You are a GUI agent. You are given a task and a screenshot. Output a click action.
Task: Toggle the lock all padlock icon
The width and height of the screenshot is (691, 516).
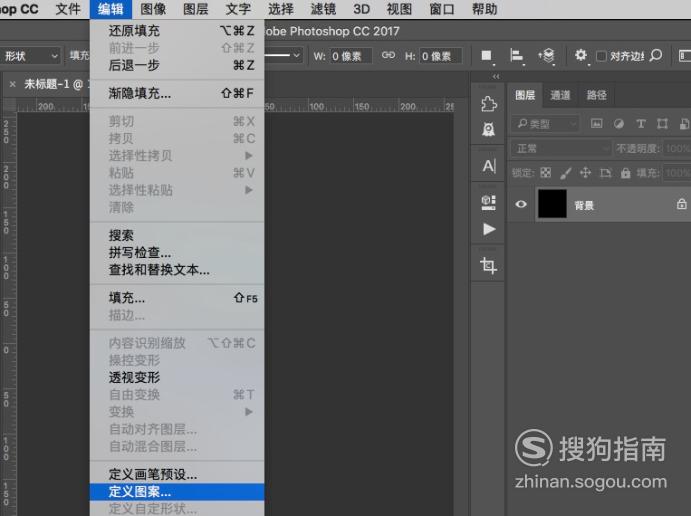pyautogui.click(x=625, y=173)
